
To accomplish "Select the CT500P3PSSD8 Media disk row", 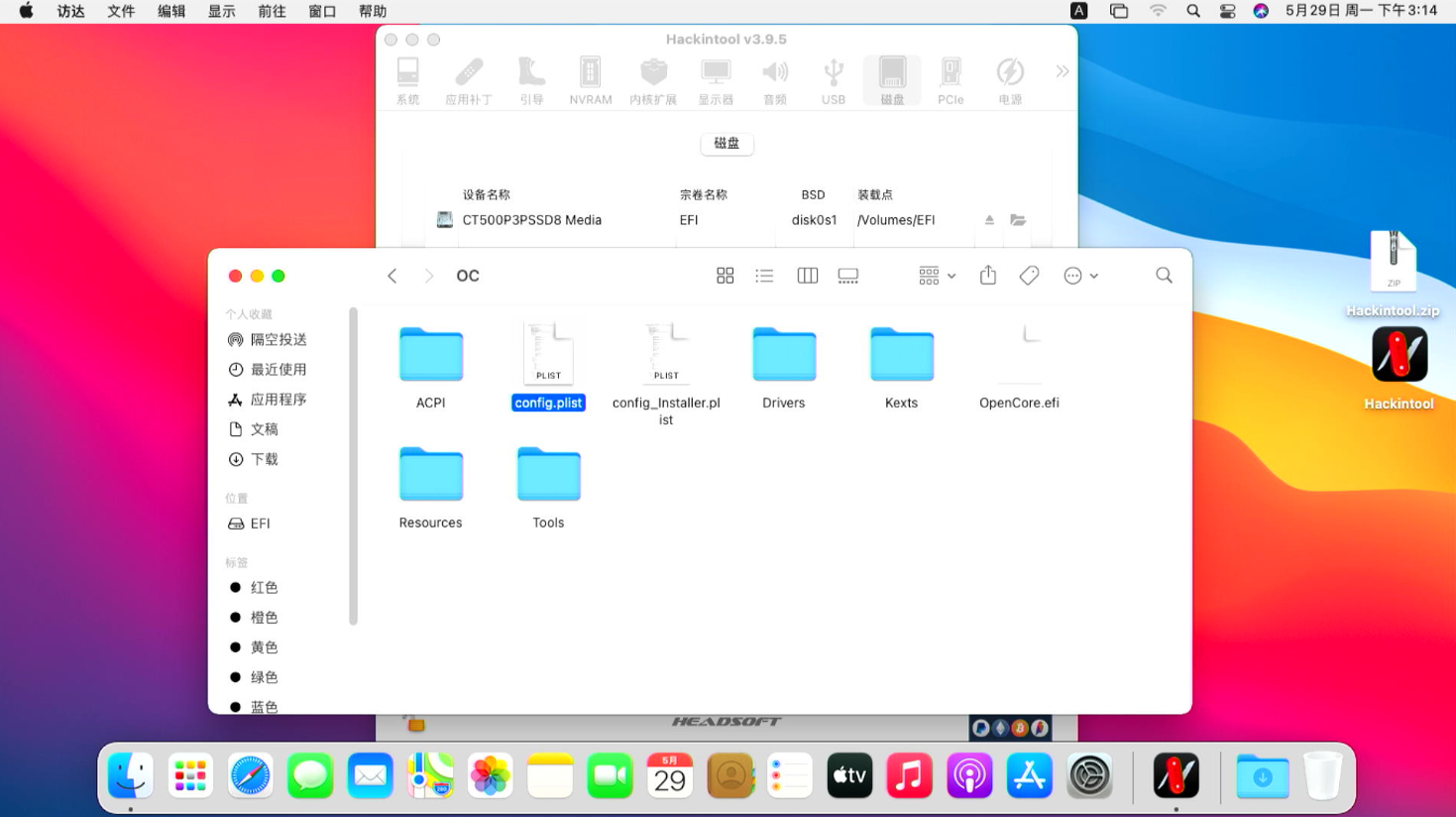I will pos(731,220).
